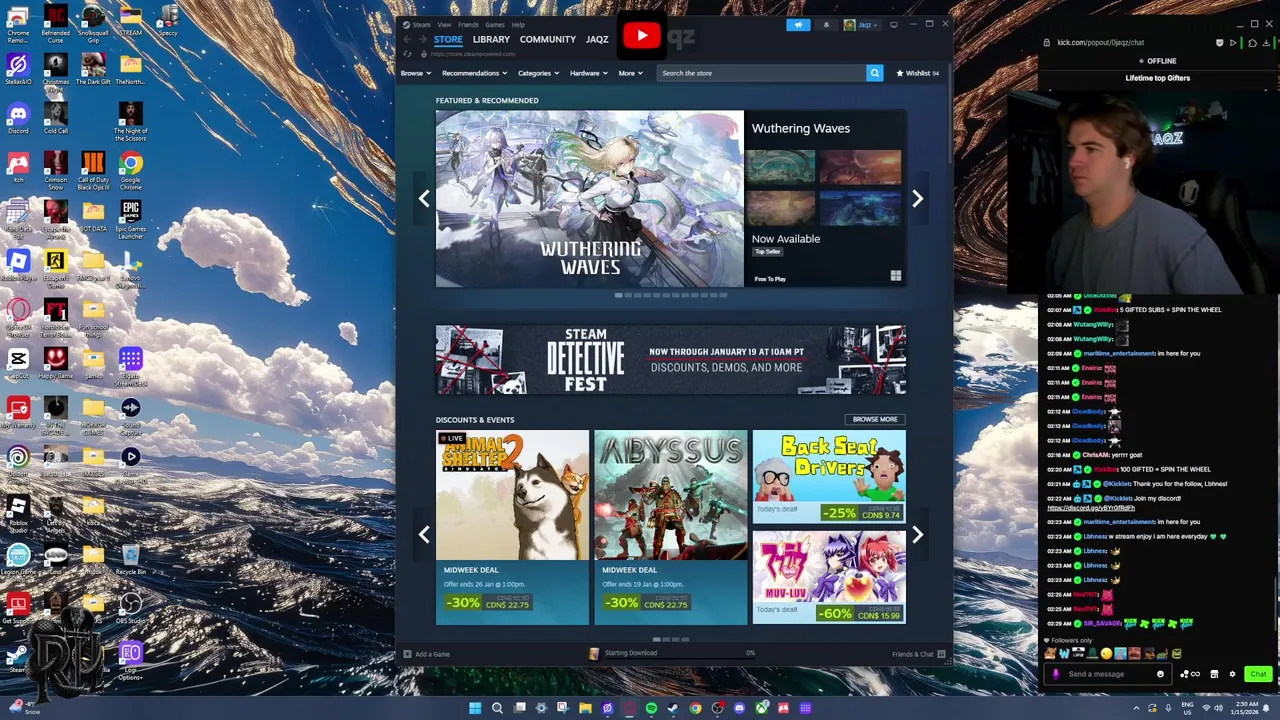Open the JAQZ profile tab

(x=597, y=39)
